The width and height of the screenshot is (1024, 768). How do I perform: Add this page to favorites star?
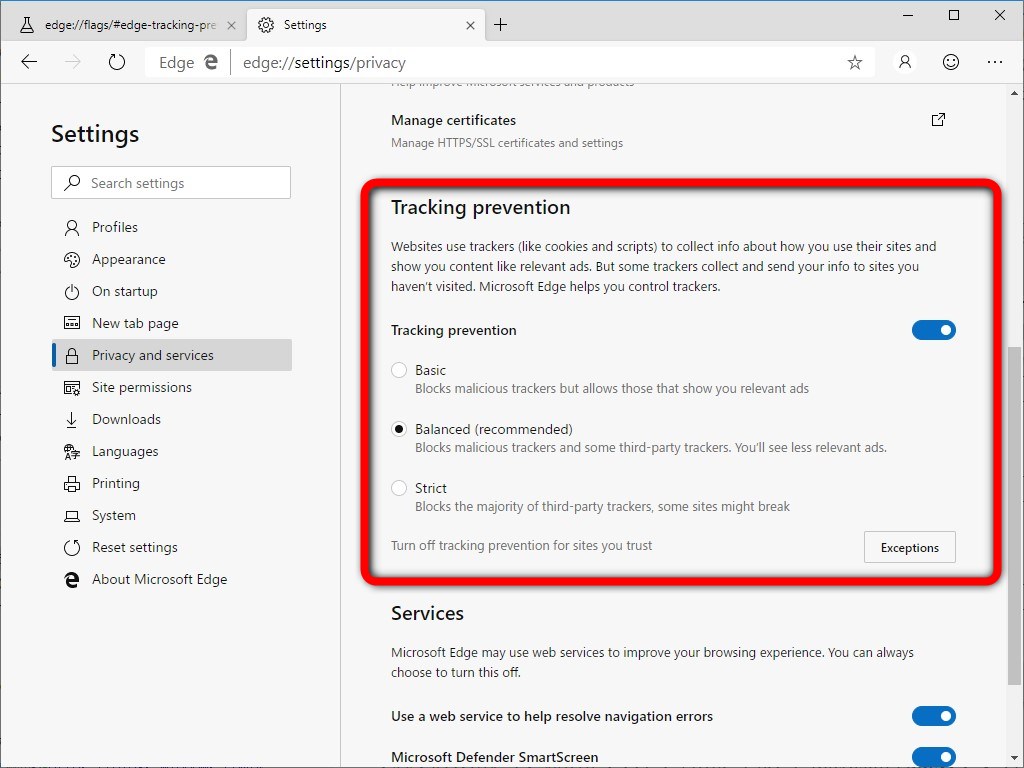[x=854, y=62]
